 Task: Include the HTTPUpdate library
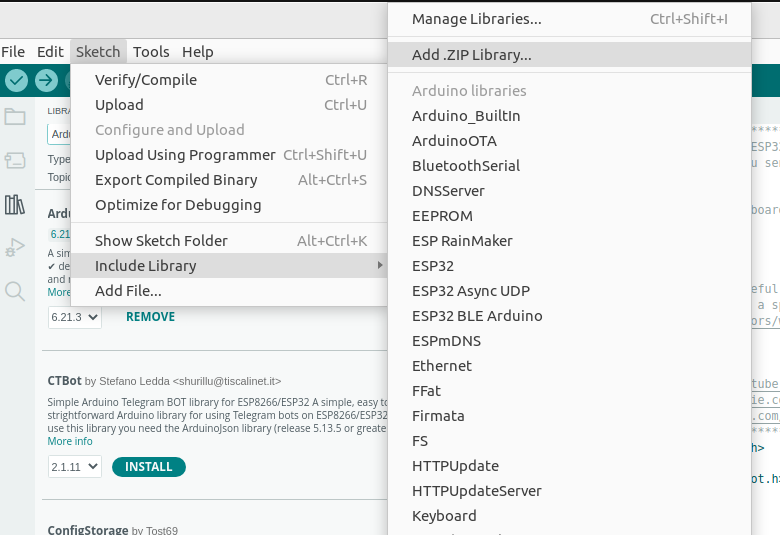tap(570, 466)
